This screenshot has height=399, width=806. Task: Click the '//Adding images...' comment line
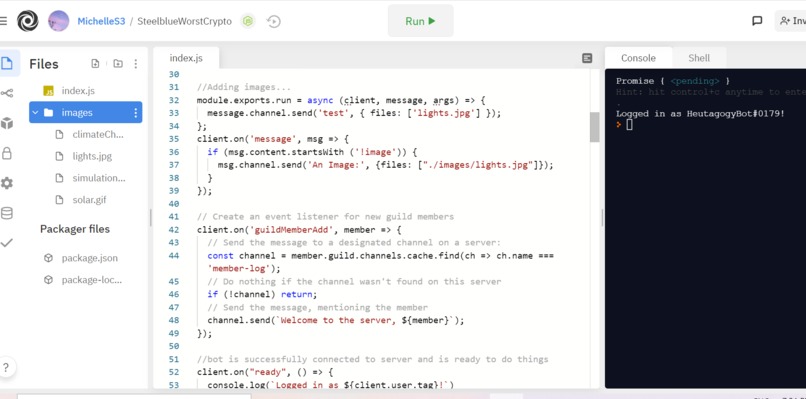(x=244, y=87)
